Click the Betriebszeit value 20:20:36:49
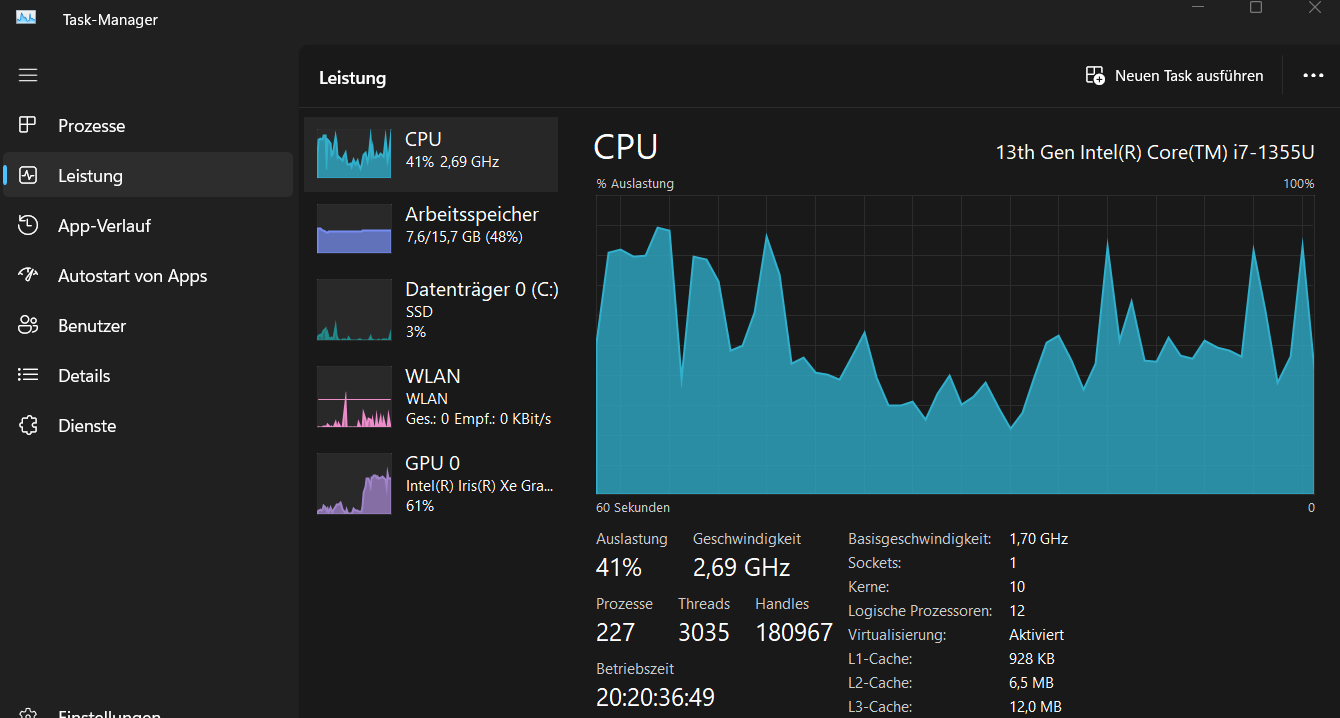 [655, 697]
